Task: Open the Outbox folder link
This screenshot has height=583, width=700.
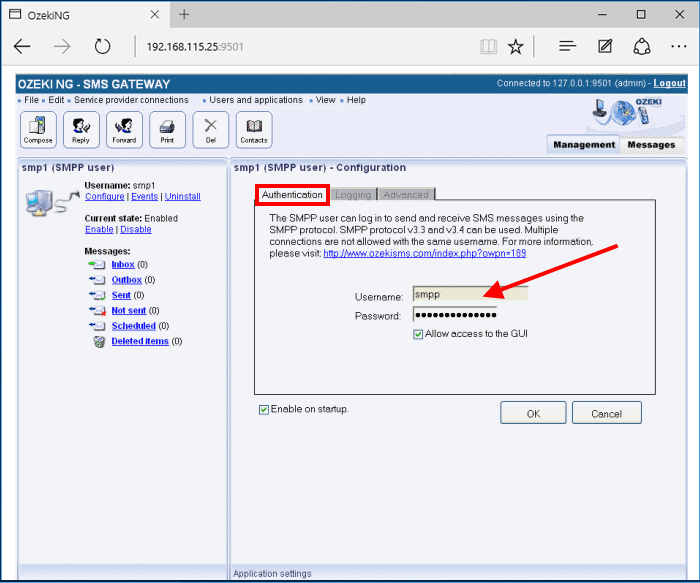Action: (127, 280)
